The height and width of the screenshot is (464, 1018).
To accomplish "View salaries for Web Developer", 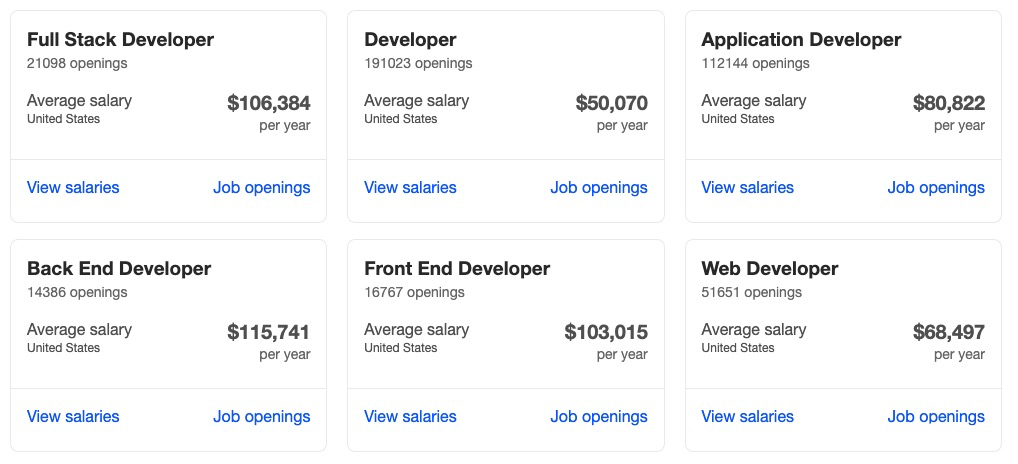I will 747,417.
